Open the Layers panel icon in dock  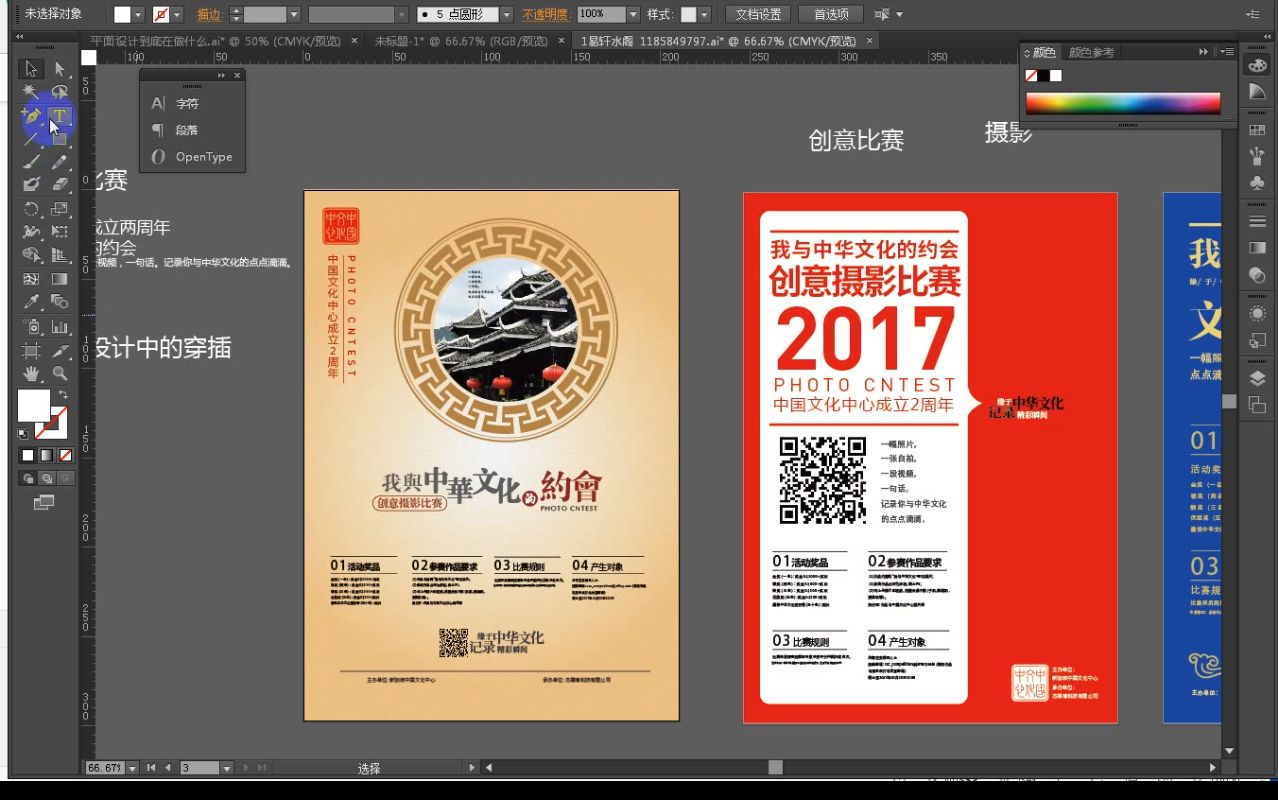pos(1257,379)
